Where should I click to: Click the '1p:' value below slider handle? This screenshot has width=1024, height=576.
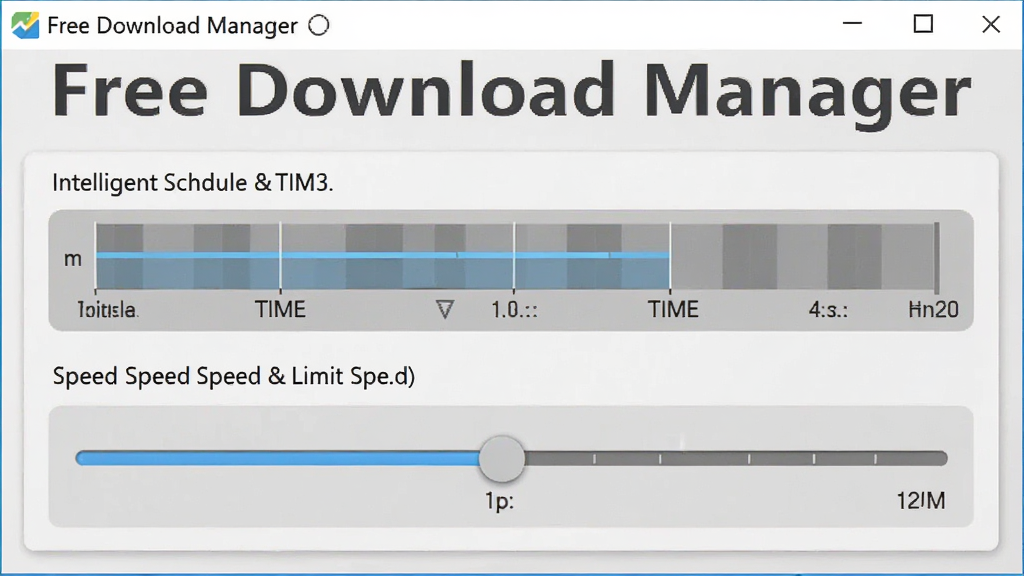coord(500,502)
